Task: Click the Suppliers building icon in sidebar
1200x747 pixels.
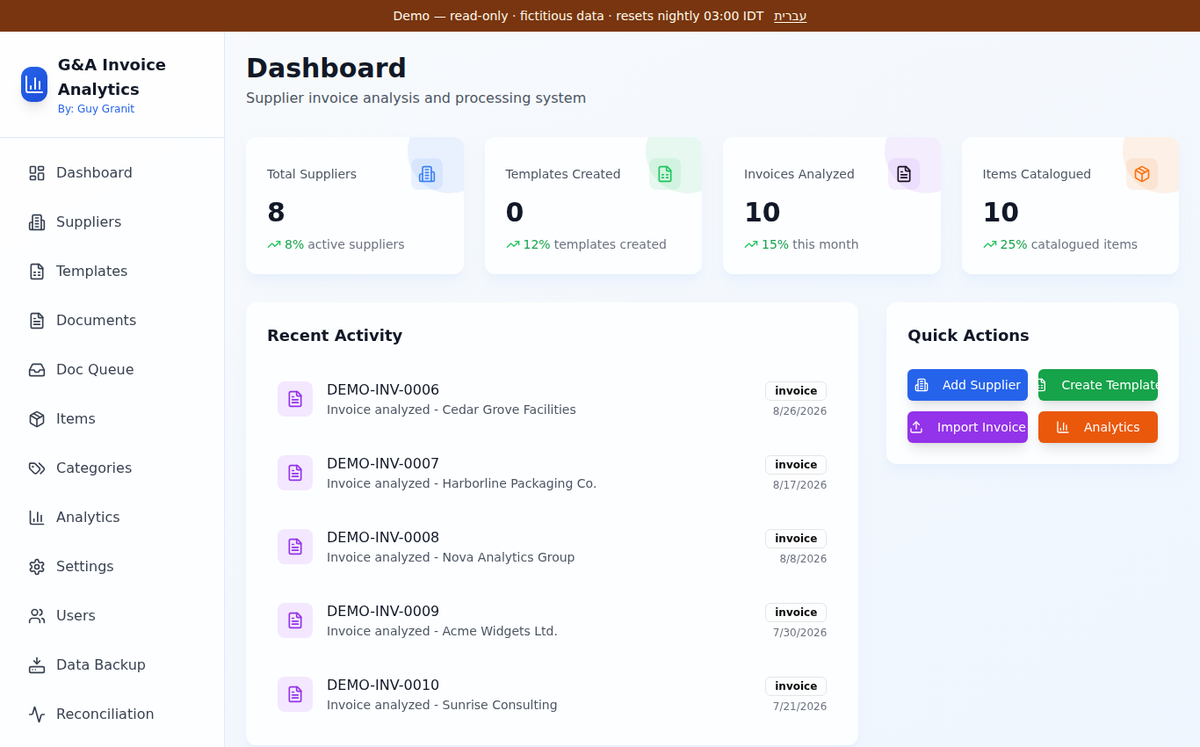Action: pos(37,222)
